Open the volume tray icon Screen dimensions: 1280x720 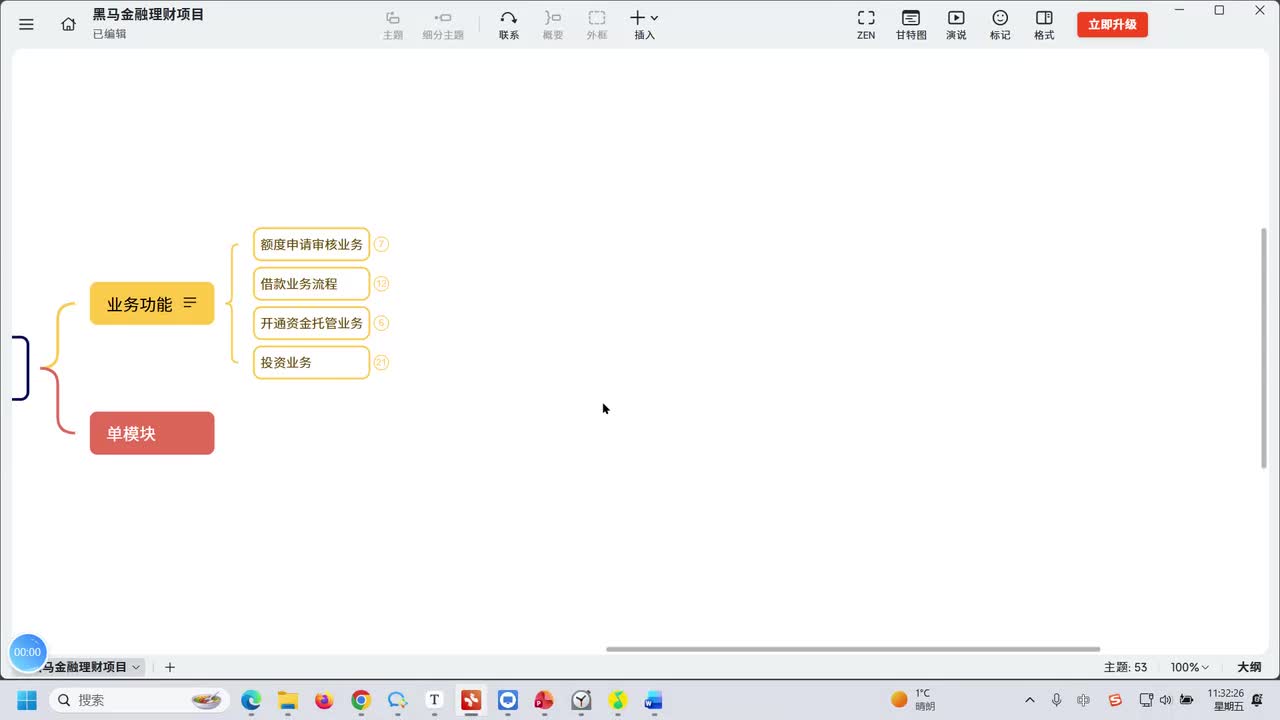point(1166,700)
